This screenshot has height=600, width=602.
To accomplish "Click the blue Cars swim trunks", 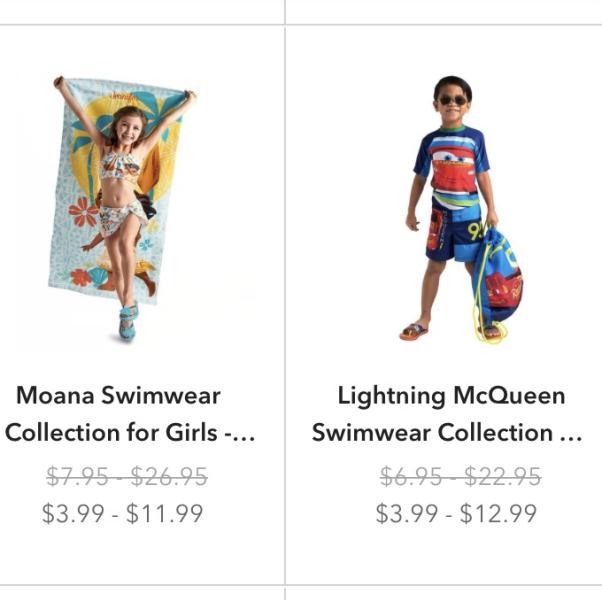I will pos(454,230).
